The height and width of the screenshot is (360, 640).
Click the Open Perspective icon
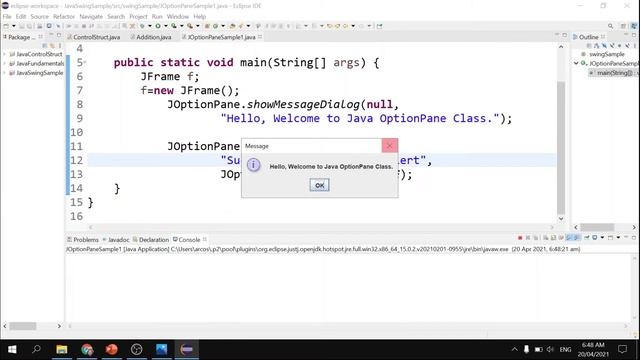coord(623,26)
